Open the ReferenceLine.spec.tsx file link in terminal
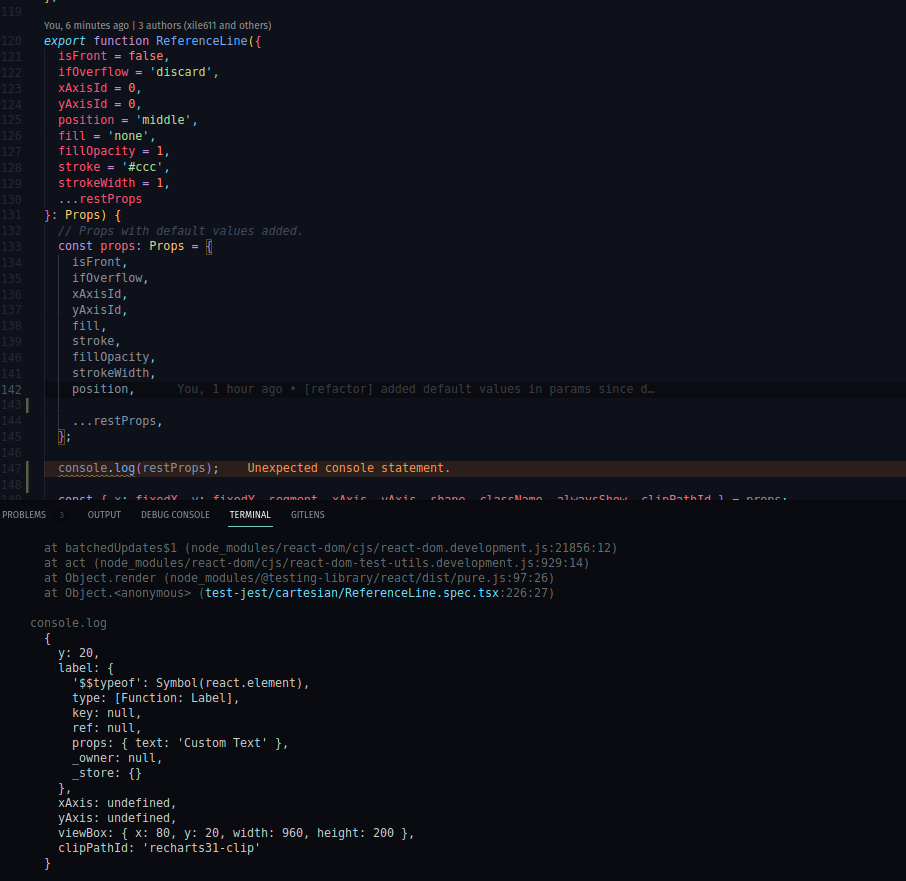This screenshot has width=906, height=881. click(352, 593)
